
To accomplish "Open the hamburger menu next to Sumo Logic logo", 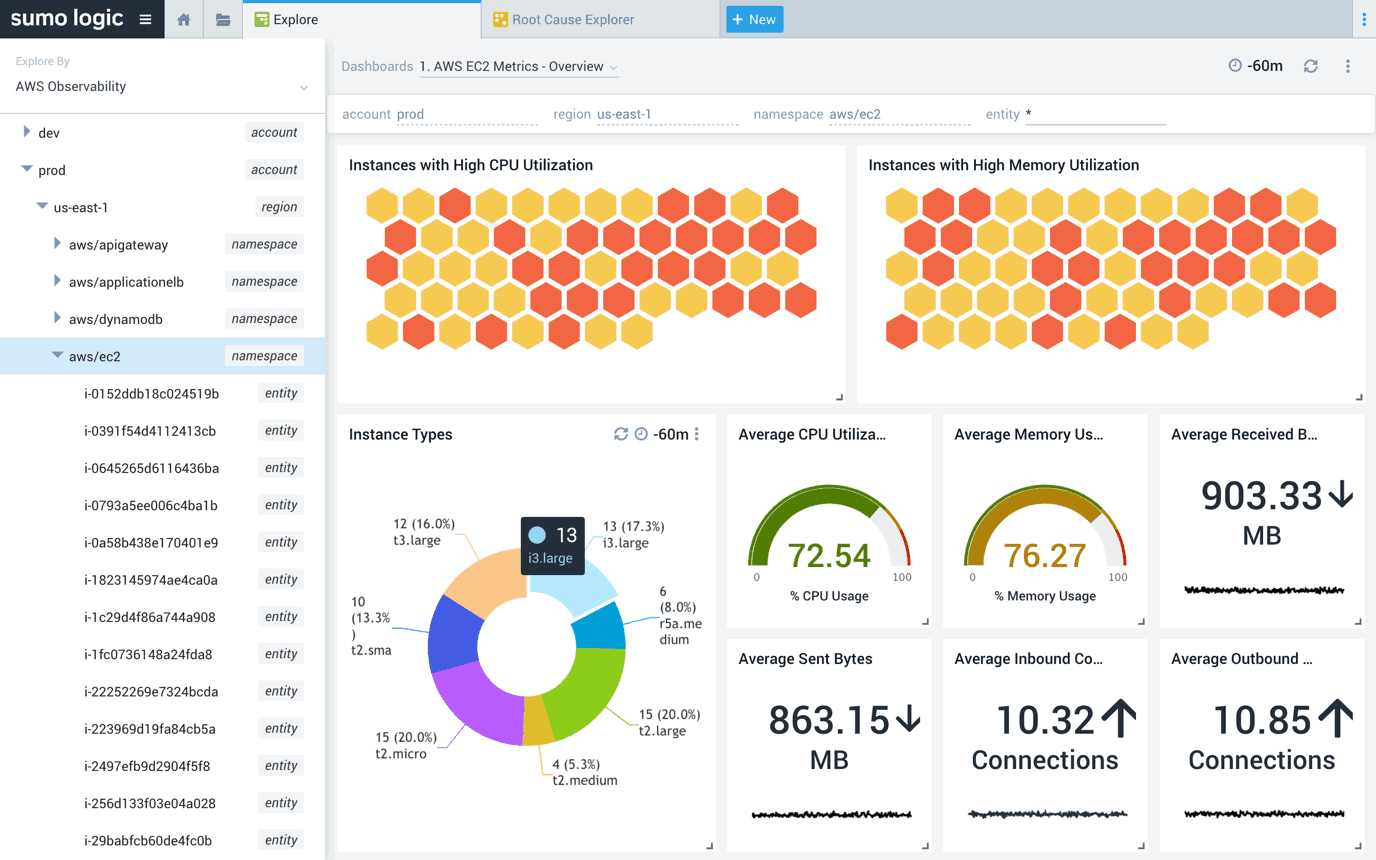I will click(x=143, y=18).
